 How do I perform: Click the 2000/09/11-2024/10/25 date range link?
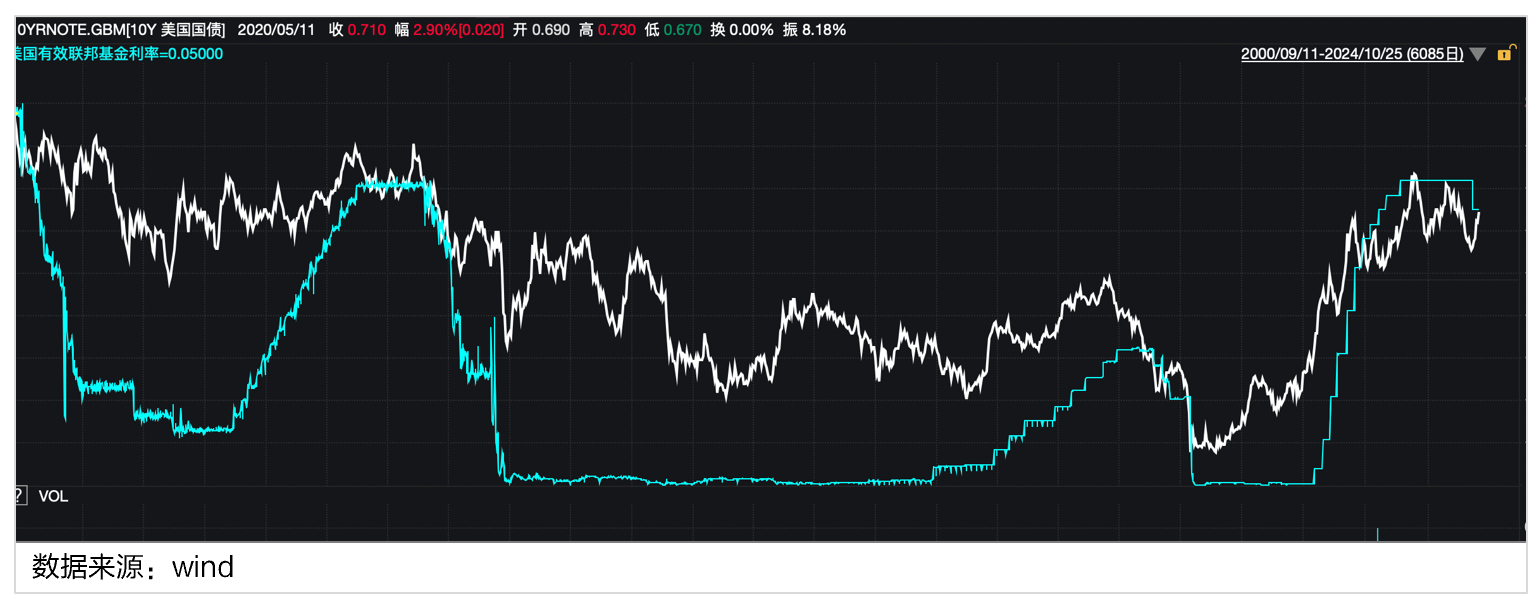[x=1351, y=54]
